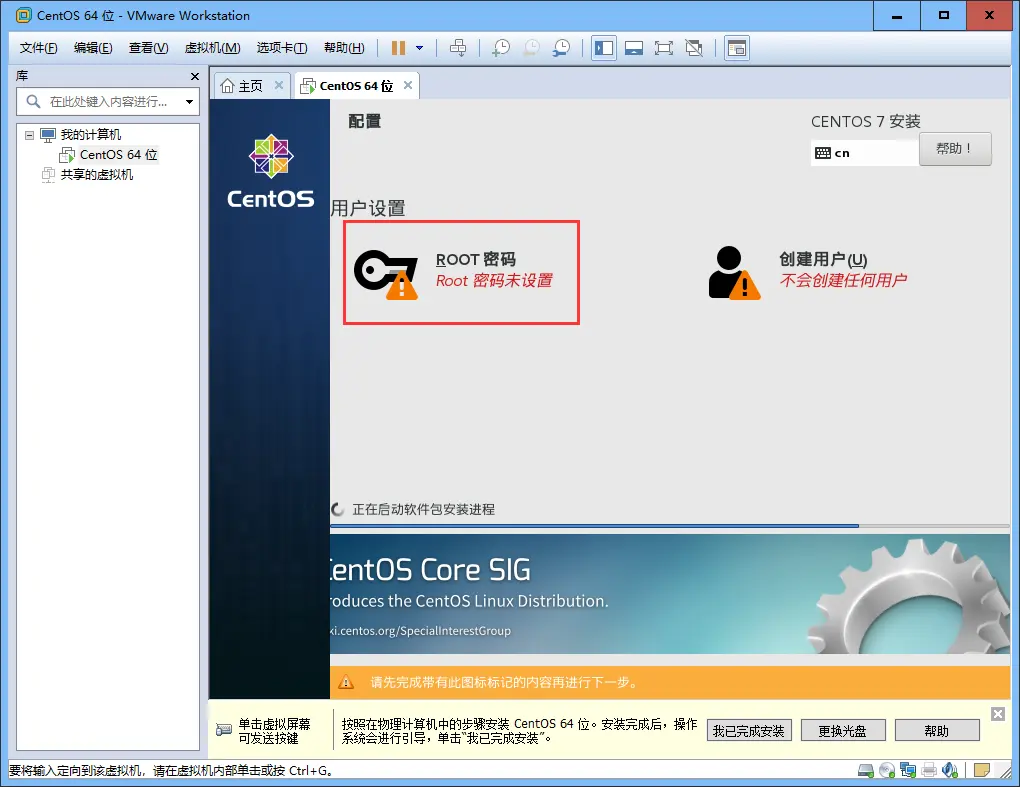This screenshot has height=787, width=1020.
Task: Select 我的计算机 in the library tree
Action: 90,135
